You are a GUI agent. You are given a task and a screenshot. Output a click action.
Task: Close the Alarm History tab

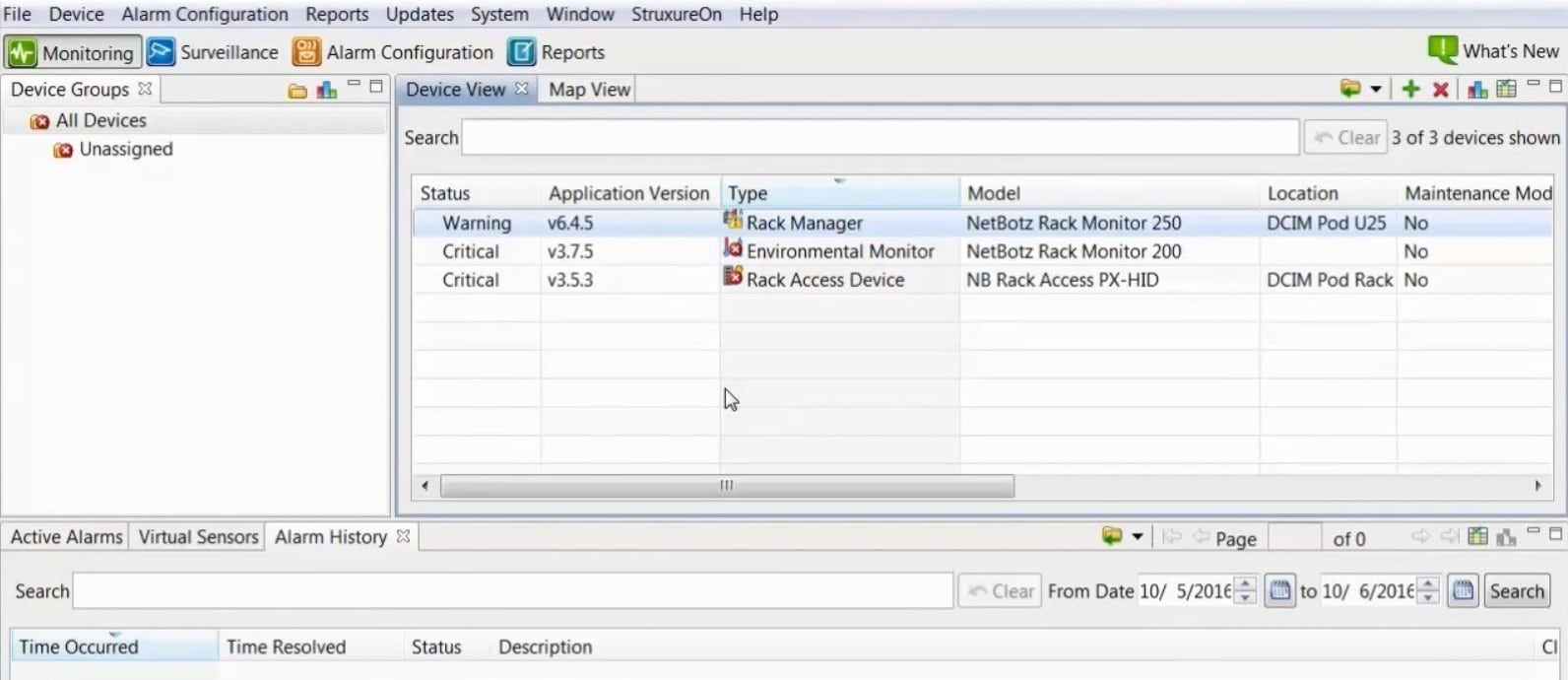coord(403,536)
